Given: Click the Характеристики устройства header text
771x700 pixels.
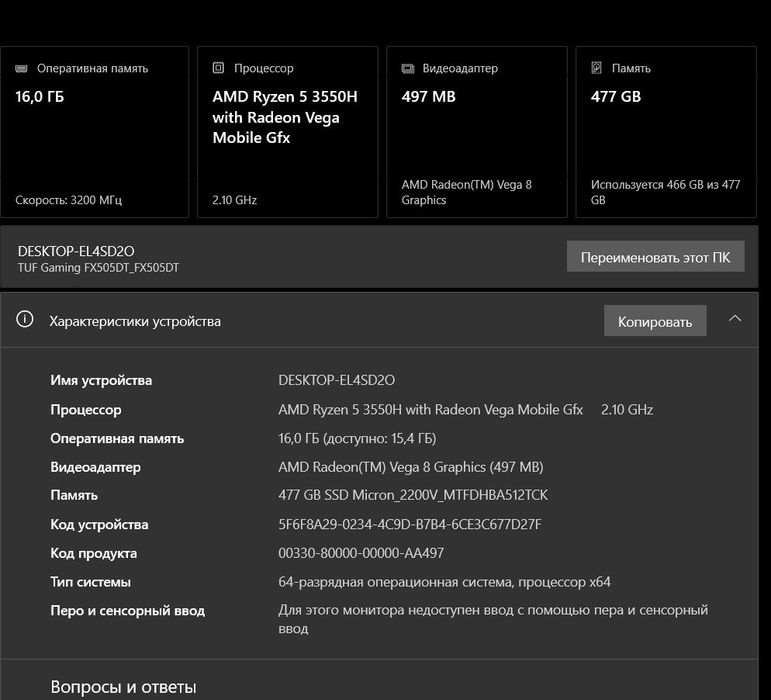Looking at the screenshot, I should click(135, 321).
